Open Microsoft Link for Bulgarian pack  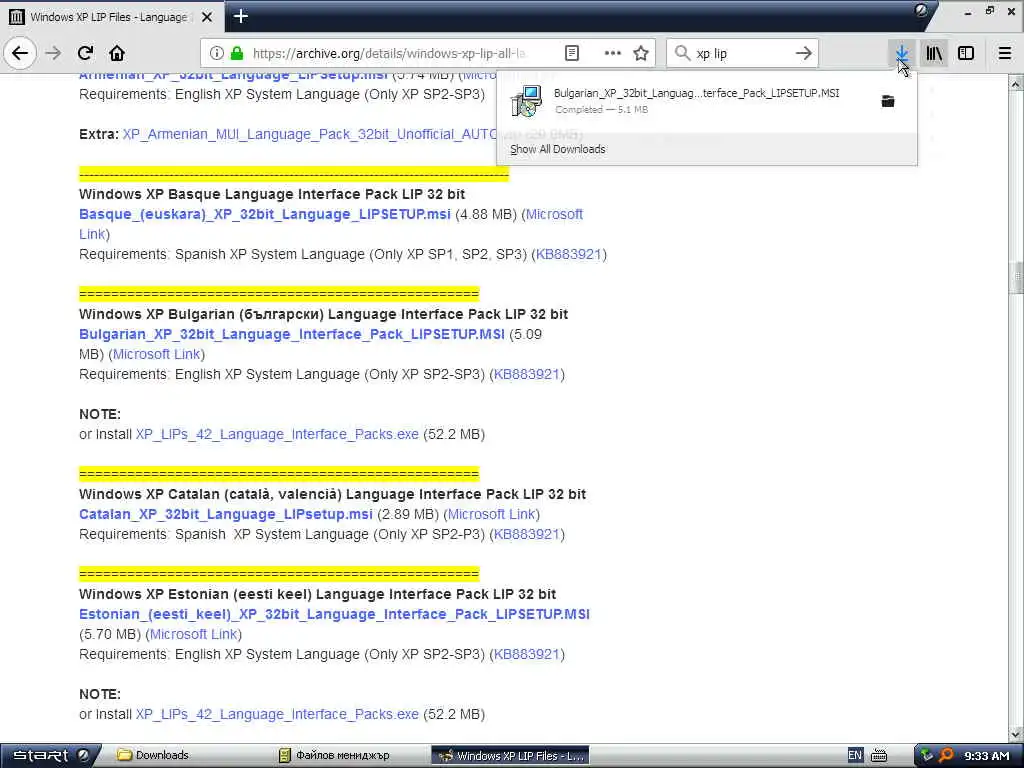pos(157,354)
